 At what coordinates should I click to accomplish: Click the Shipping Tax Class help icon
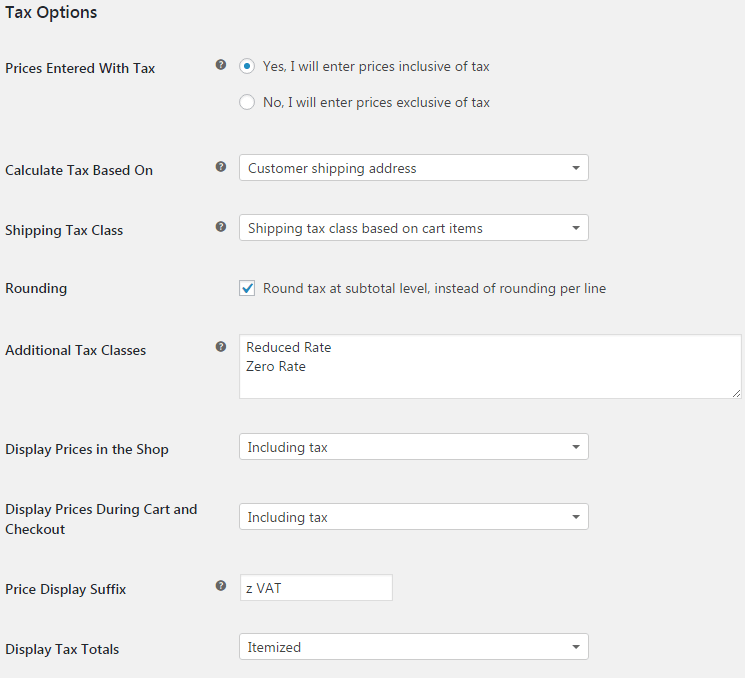pyautogui.click(x=220, y=227)
